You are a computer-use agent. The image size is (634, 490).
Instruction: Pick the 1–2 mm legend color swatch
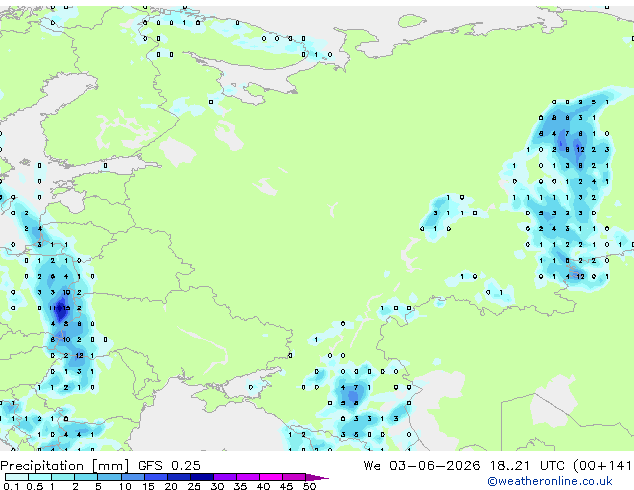click(x=63, y=477)
